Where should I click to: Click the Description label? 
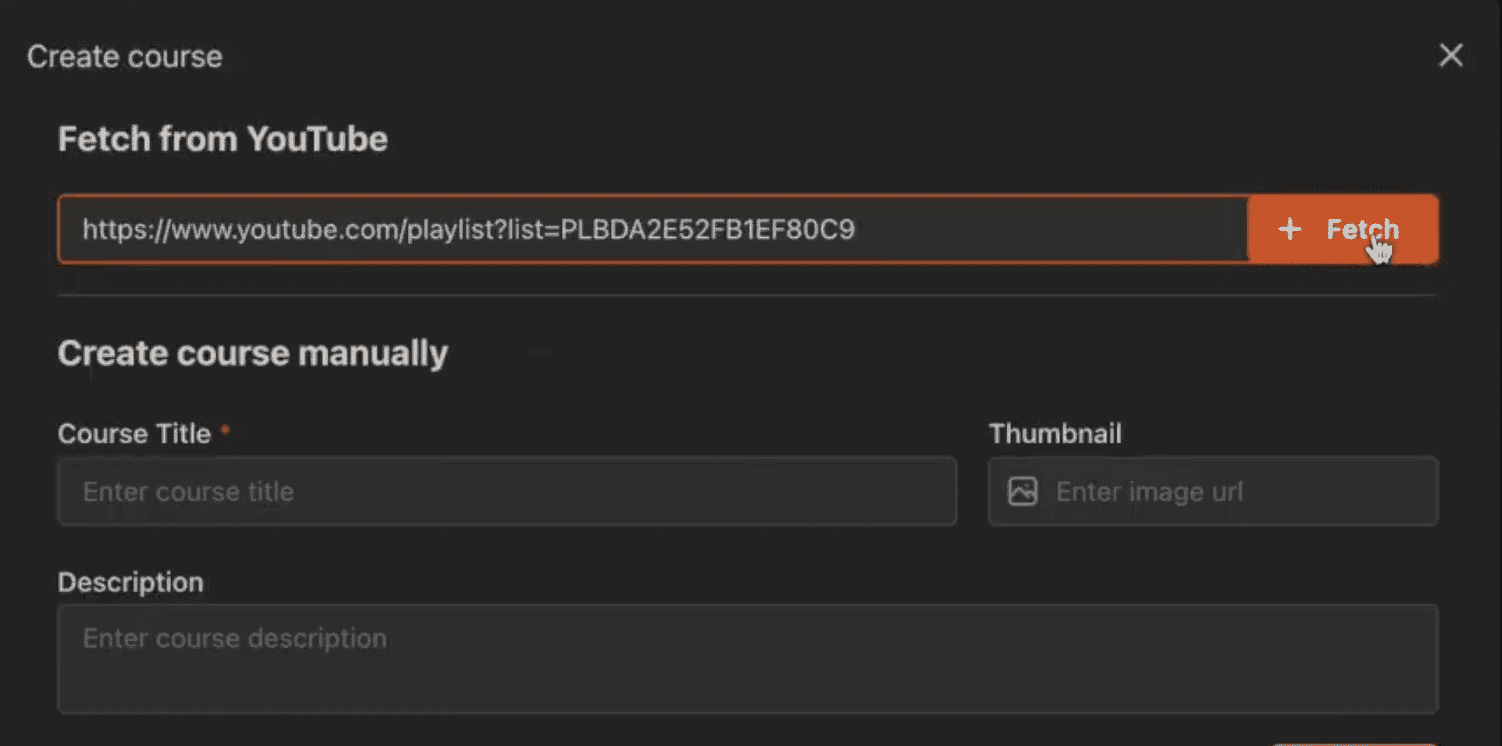131,582
